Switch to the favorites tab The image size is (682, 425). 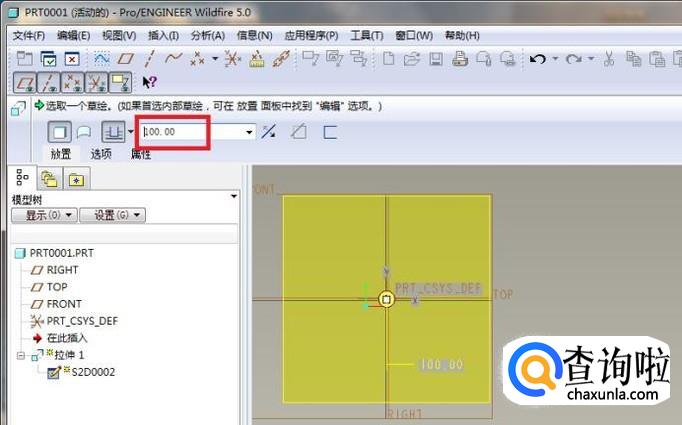click(77, 178)
